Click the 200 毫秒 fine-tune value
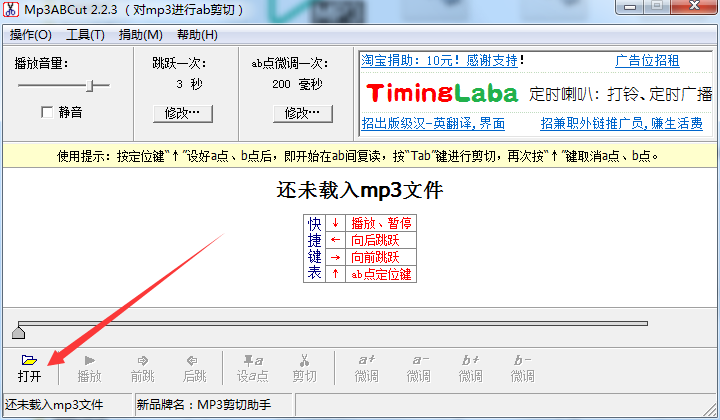 298,84
